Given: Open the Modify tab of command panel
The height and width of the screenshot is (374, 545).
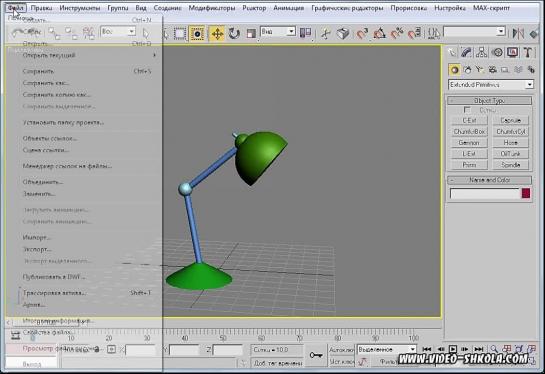Looking at the screenshot, I should tap(466, 52).
